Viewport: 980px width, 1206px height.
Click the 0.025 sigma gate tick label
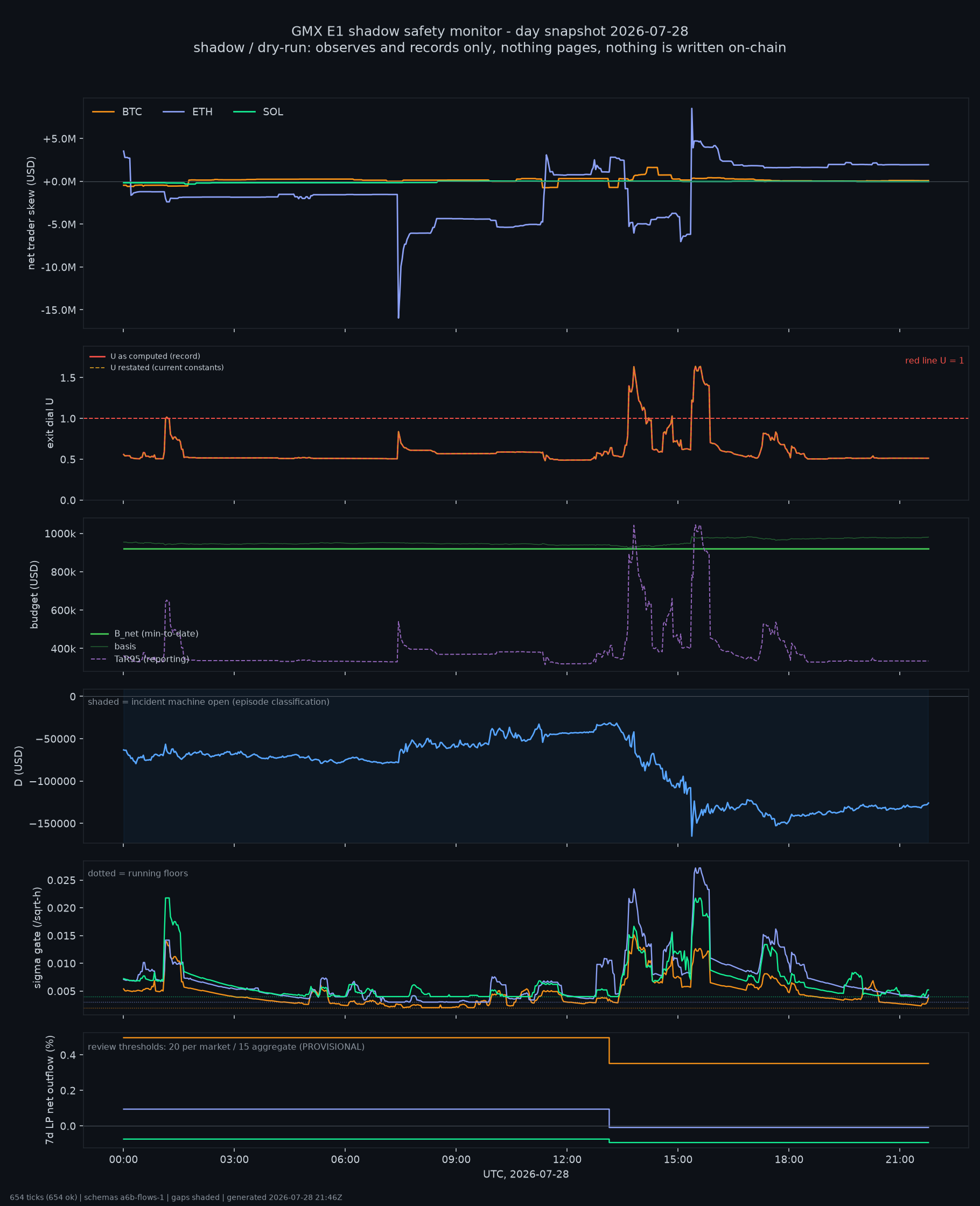[61, 880]
